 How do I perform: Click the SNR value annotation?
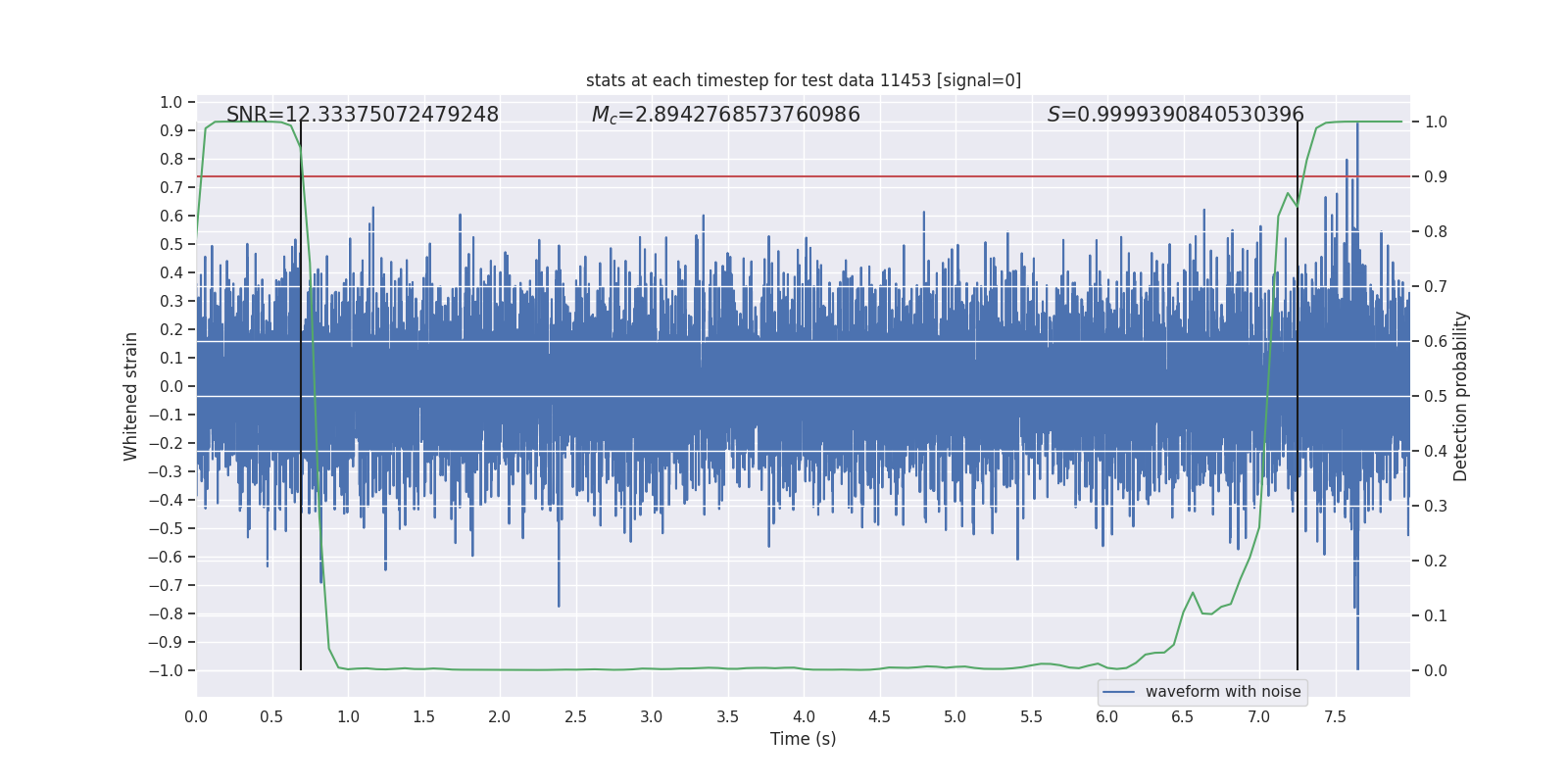[363, 115]
